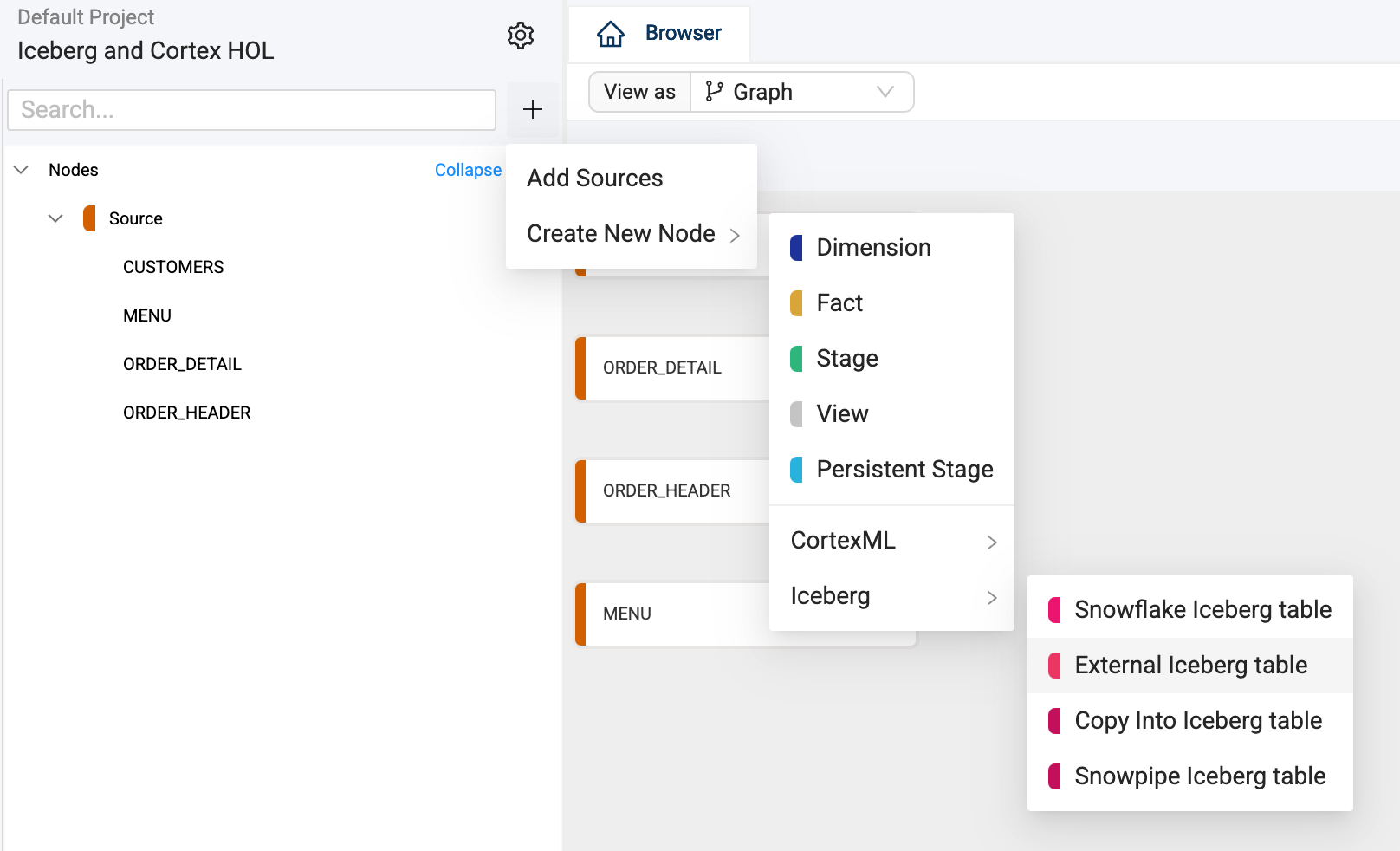Viewport: 1400px width, 851px height.
Task: Open project settings gear icon
Action: [x=521, y=36]
